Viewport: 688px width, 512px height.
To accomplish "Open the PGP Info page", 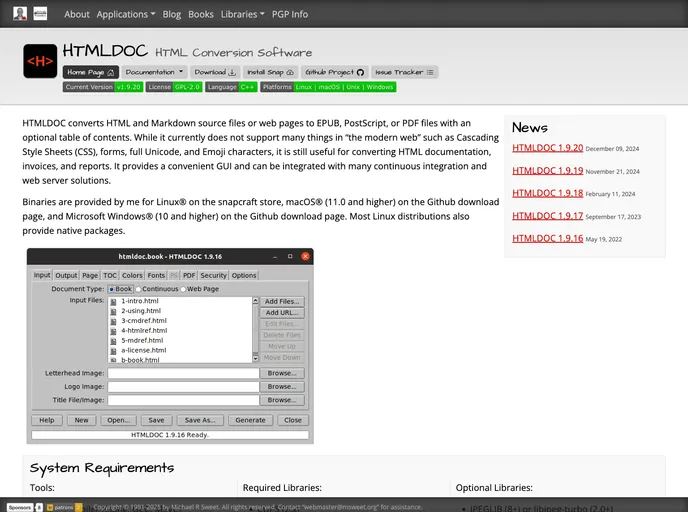I will pyautogui.click(x=290, y=14).
